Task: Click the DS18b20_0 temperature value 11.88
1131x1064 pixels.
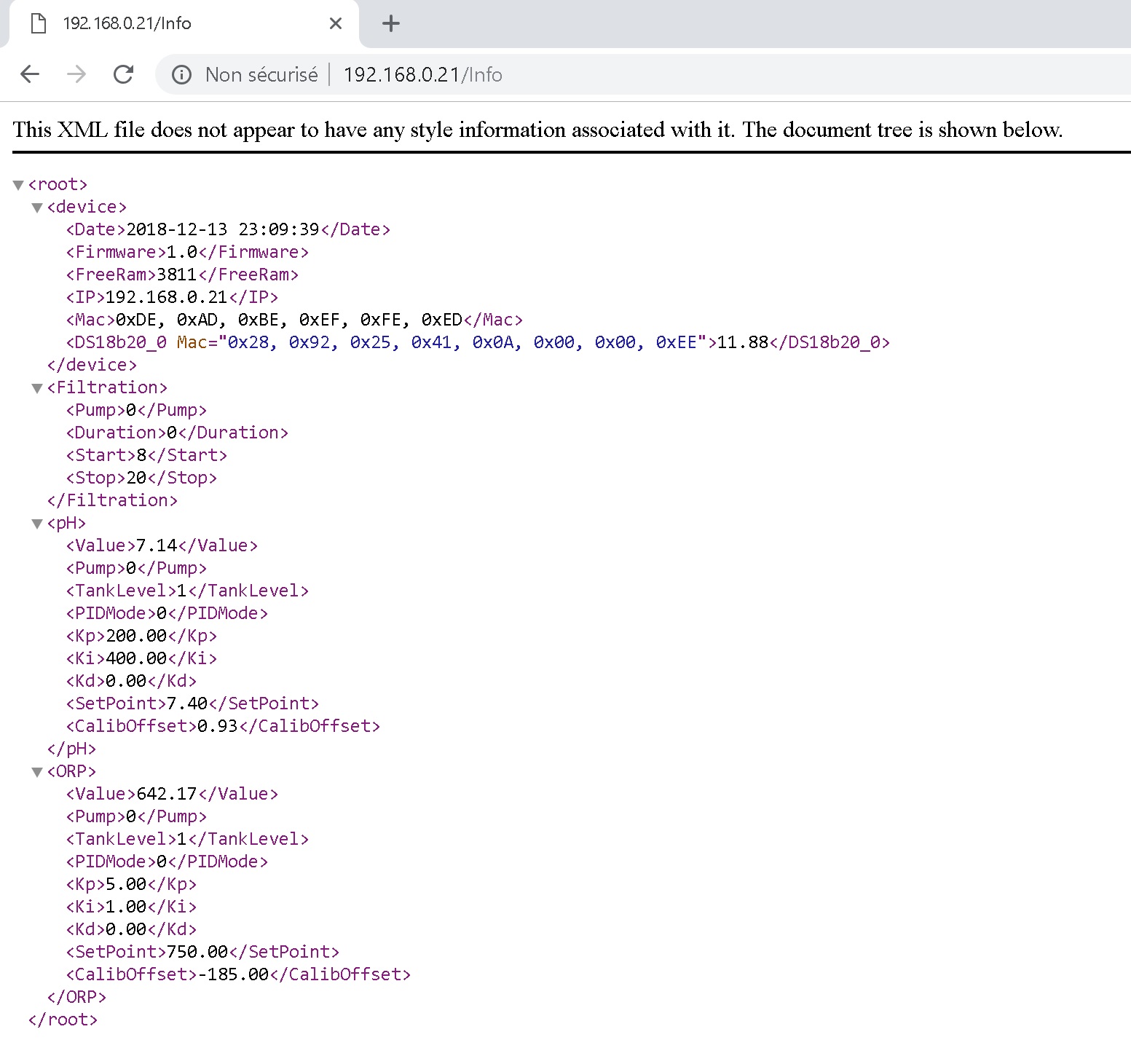Action: 743,342
